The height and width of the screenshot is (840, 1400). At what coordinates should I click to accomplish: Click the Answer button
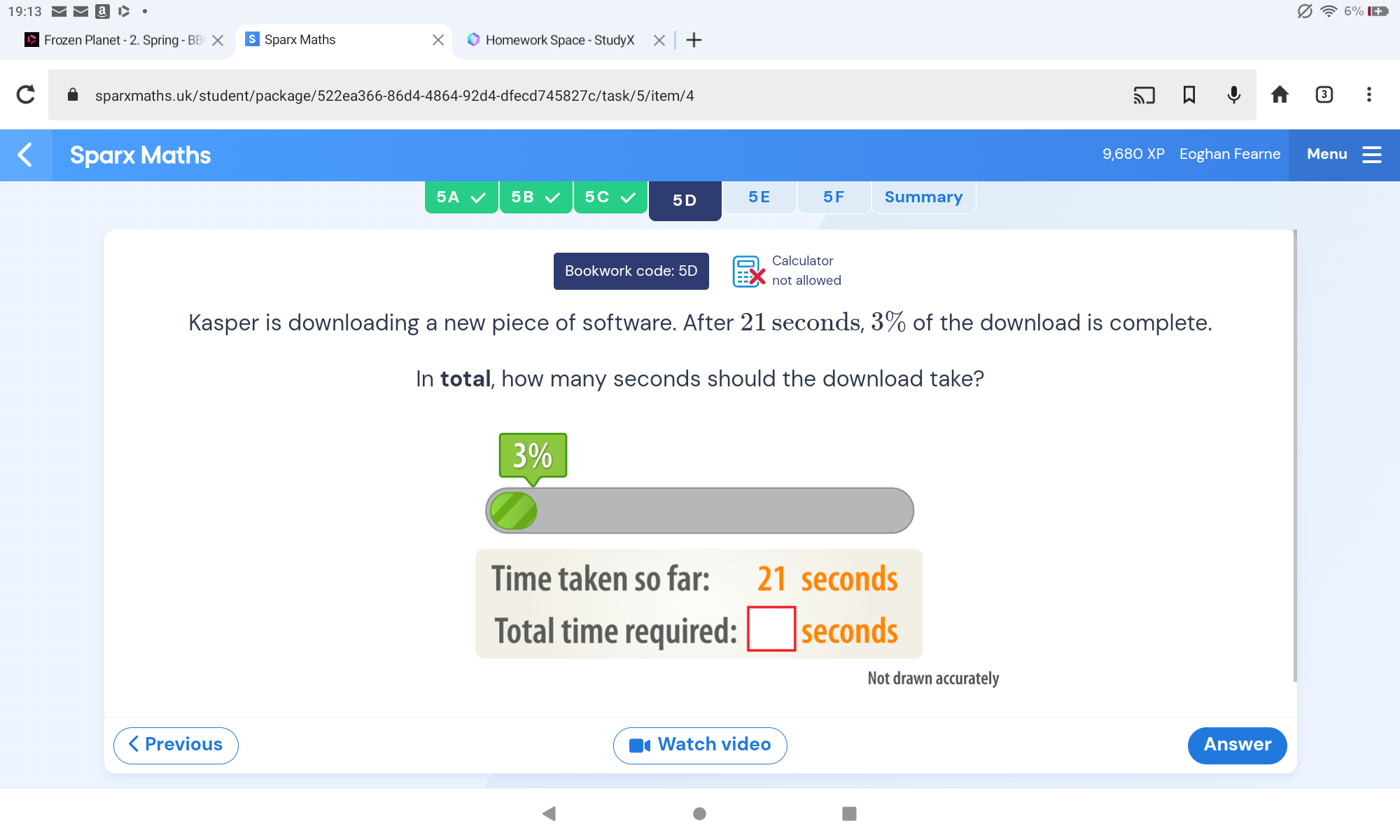[1237, 745]
